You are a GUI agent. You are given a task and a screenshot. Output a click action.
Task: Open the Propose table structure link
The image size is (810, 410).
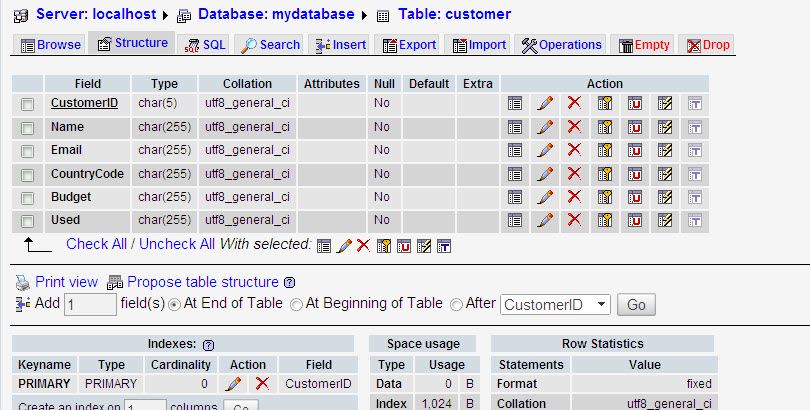(202, 282)
